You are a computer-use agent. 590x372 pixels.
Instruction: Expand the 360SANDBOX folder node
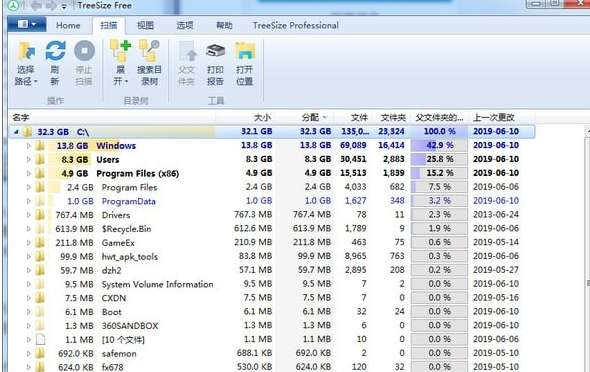tap(29, 326)
